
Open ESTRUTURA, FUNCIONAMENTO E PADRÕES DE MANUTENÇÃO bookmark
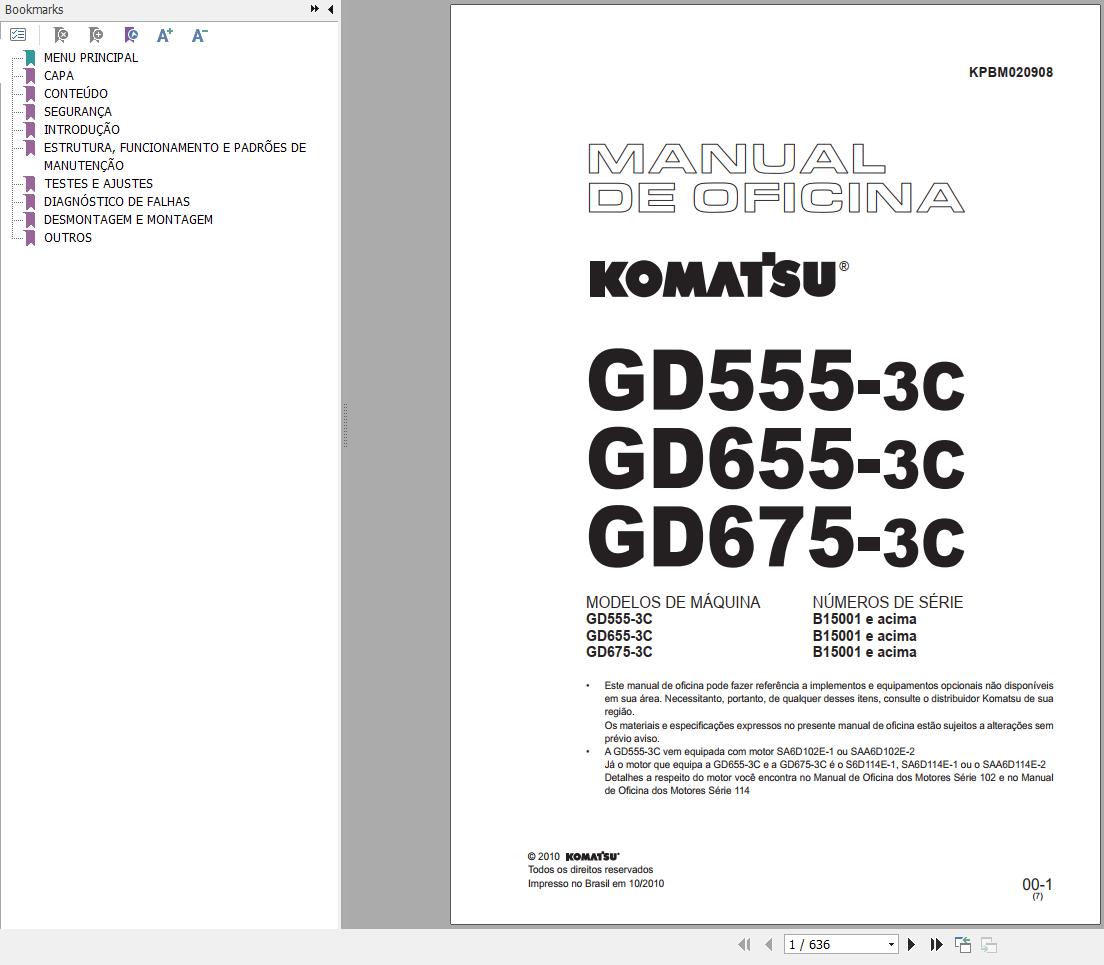click(x=175, y=156)
